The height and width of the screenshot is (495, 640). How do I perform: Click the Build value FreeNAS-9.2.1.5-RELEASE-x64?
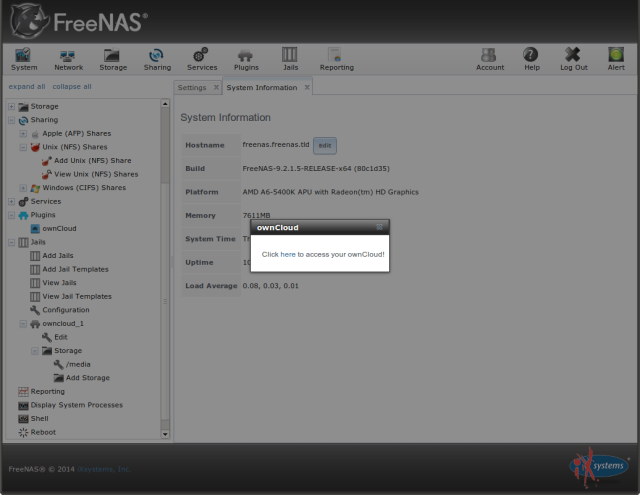click(316, 169)
